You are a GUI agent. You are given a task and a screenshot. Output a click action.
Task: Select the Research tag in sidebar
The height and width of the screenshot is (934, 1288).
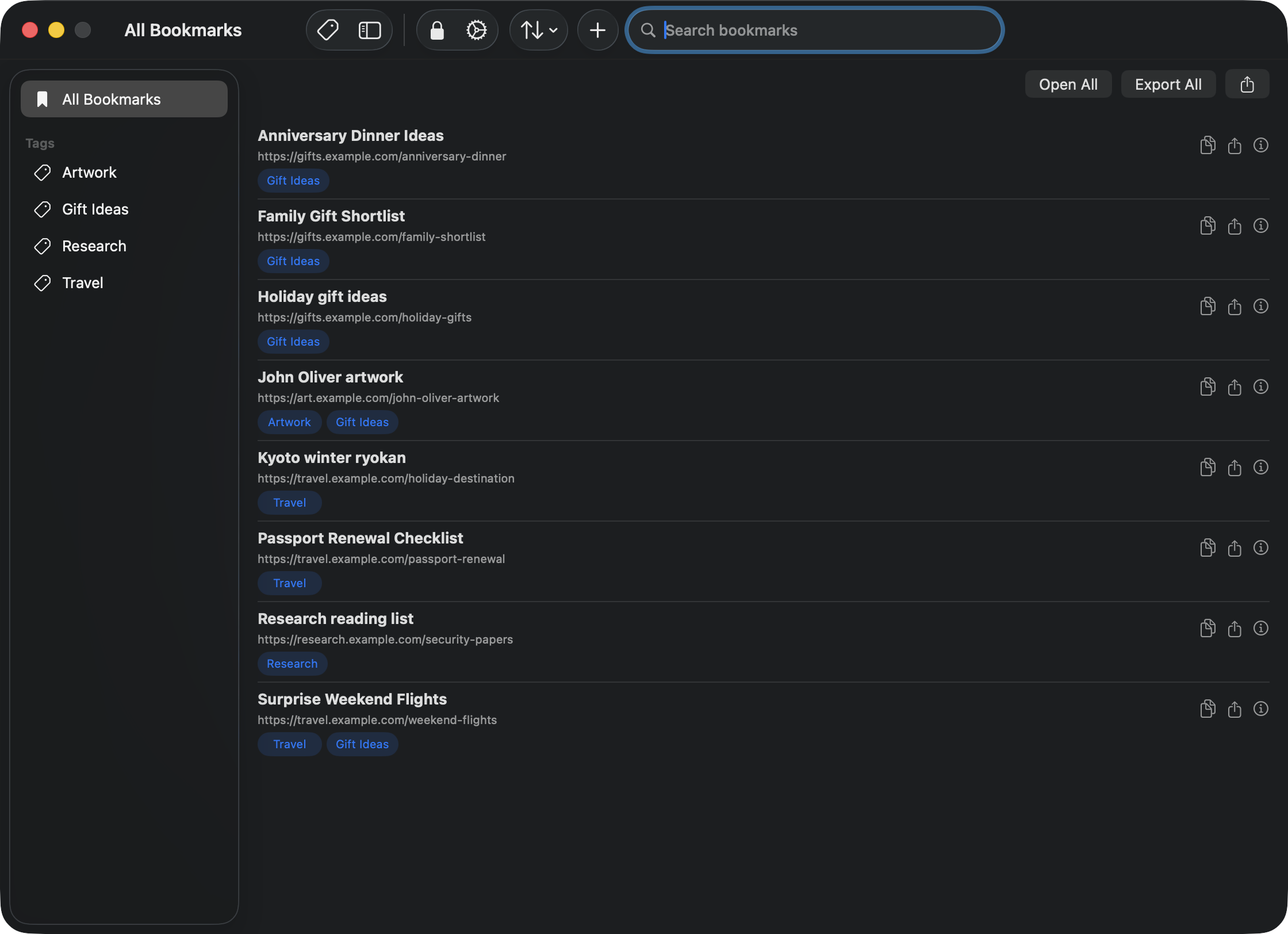click(x=124, y=246)
